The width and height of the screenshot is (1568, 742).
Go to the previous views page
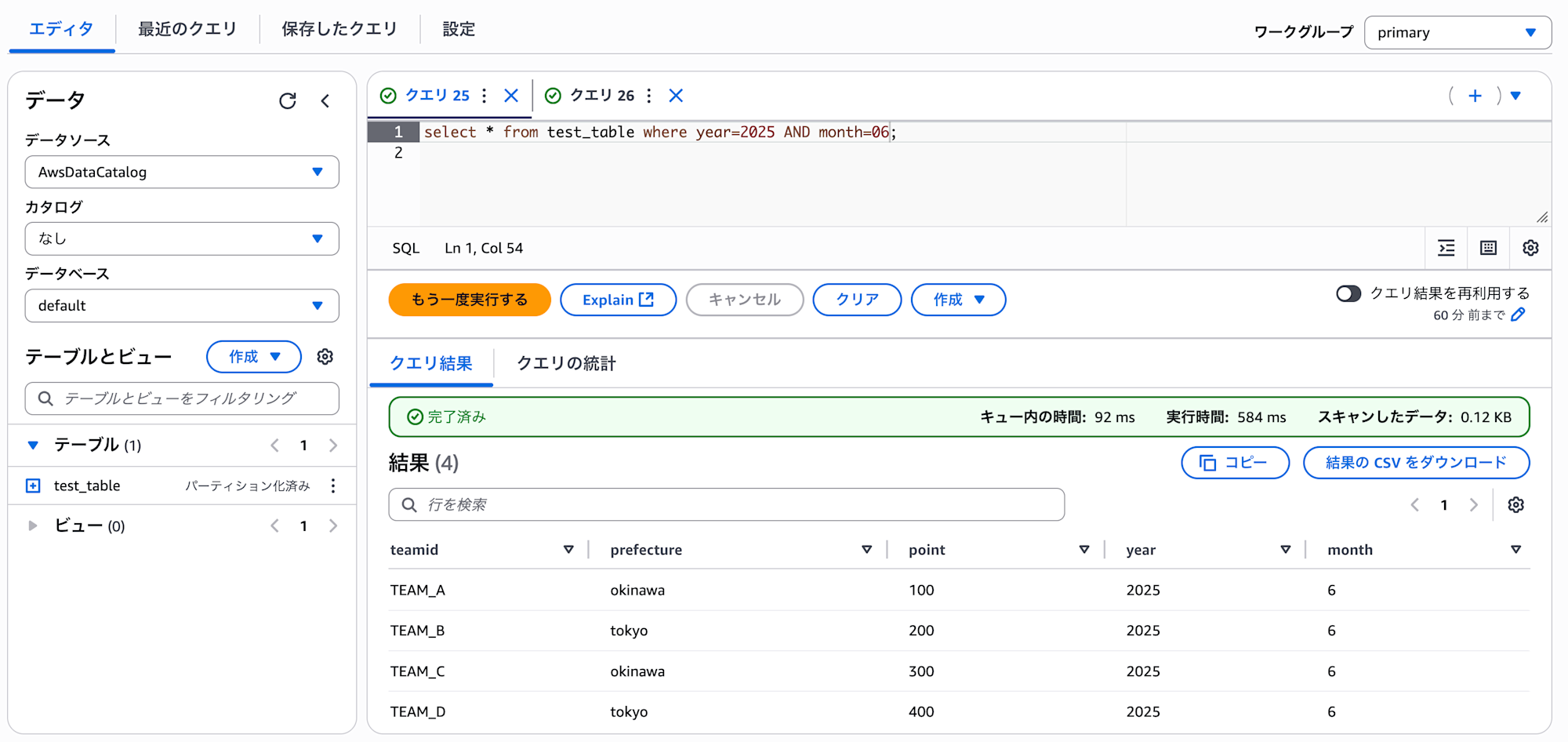[x=274, y=526]
